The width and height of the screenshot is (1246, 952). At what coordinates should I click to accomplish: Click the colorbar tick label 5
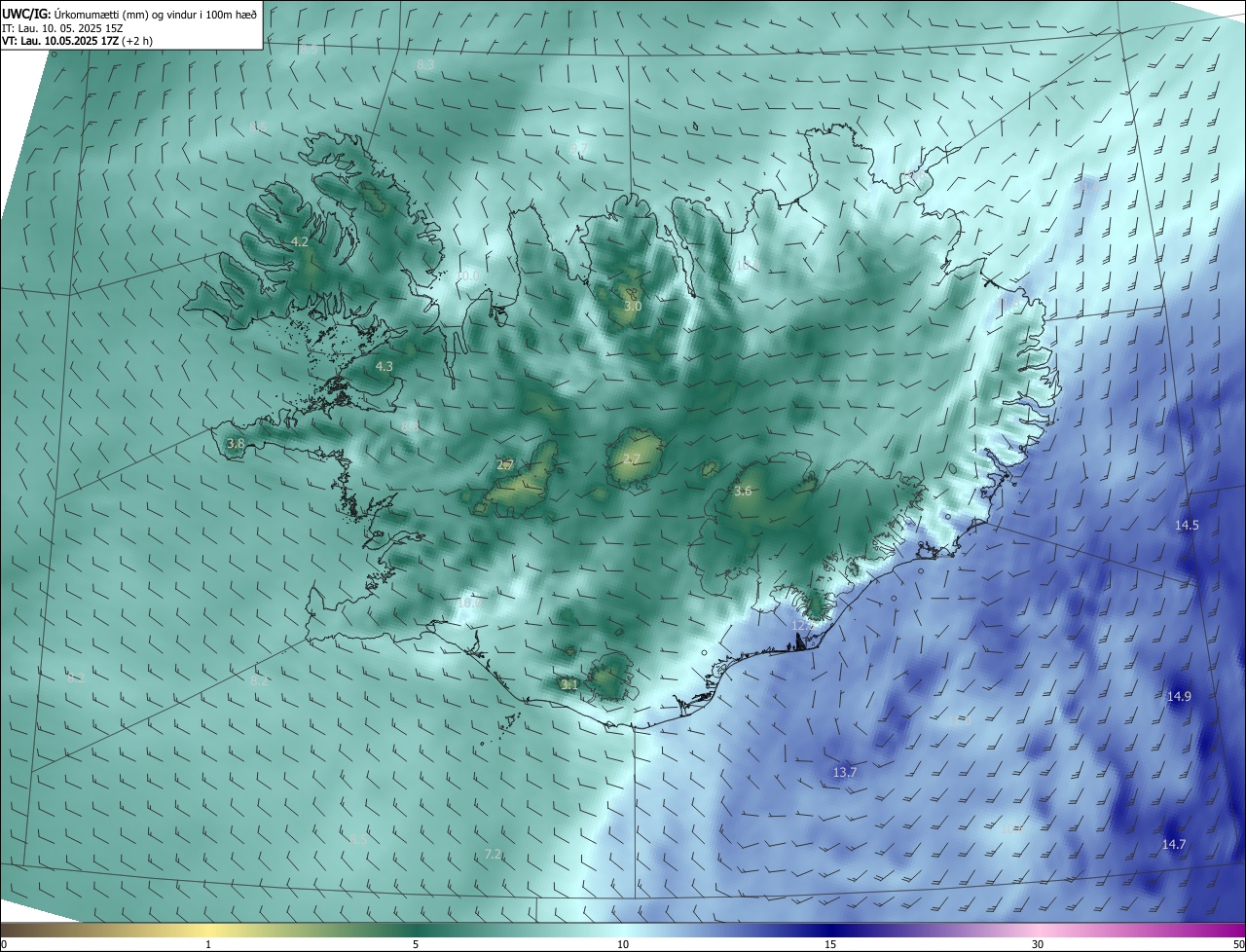tap(416, 944)
